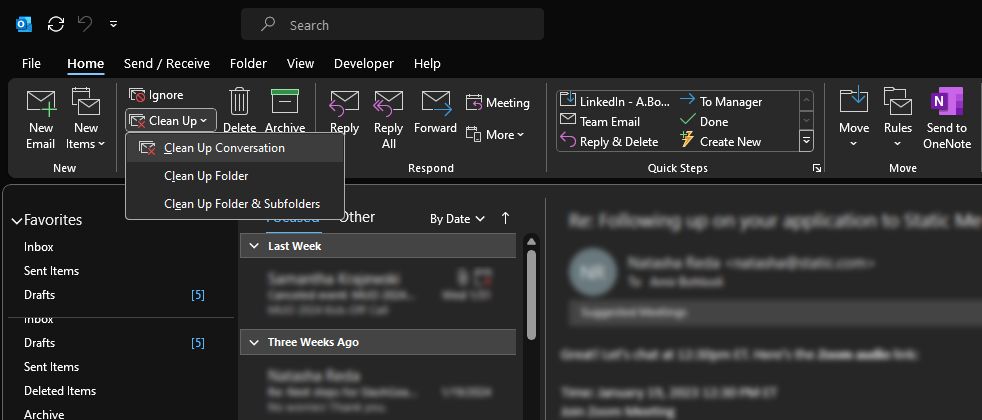Viewport: 982px width, 420px height.
Task: Click into the Search box
Action: tap(400, 25)
